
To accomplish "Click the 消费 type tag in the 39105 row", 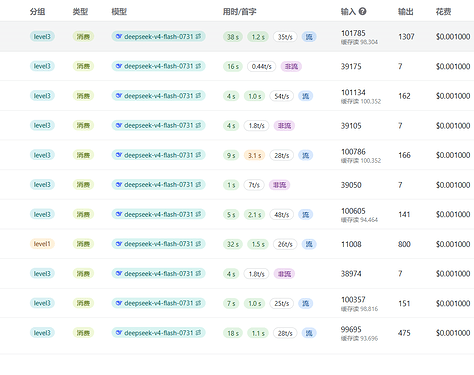I will 83,125.
